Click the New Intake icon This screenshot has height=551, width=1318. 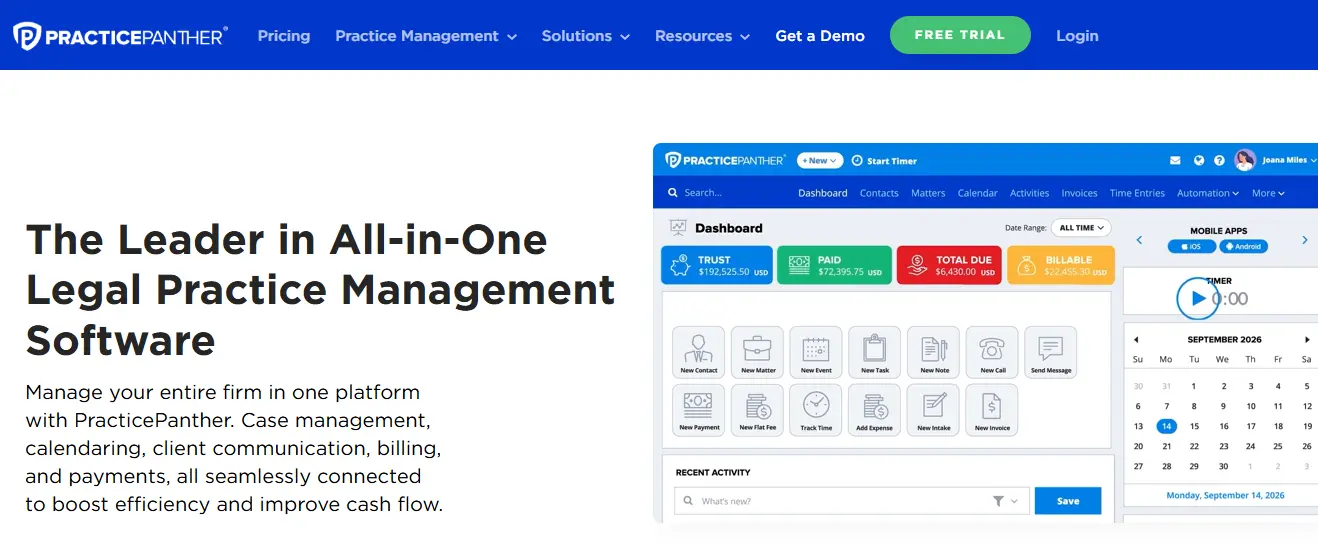coord(934,410)
